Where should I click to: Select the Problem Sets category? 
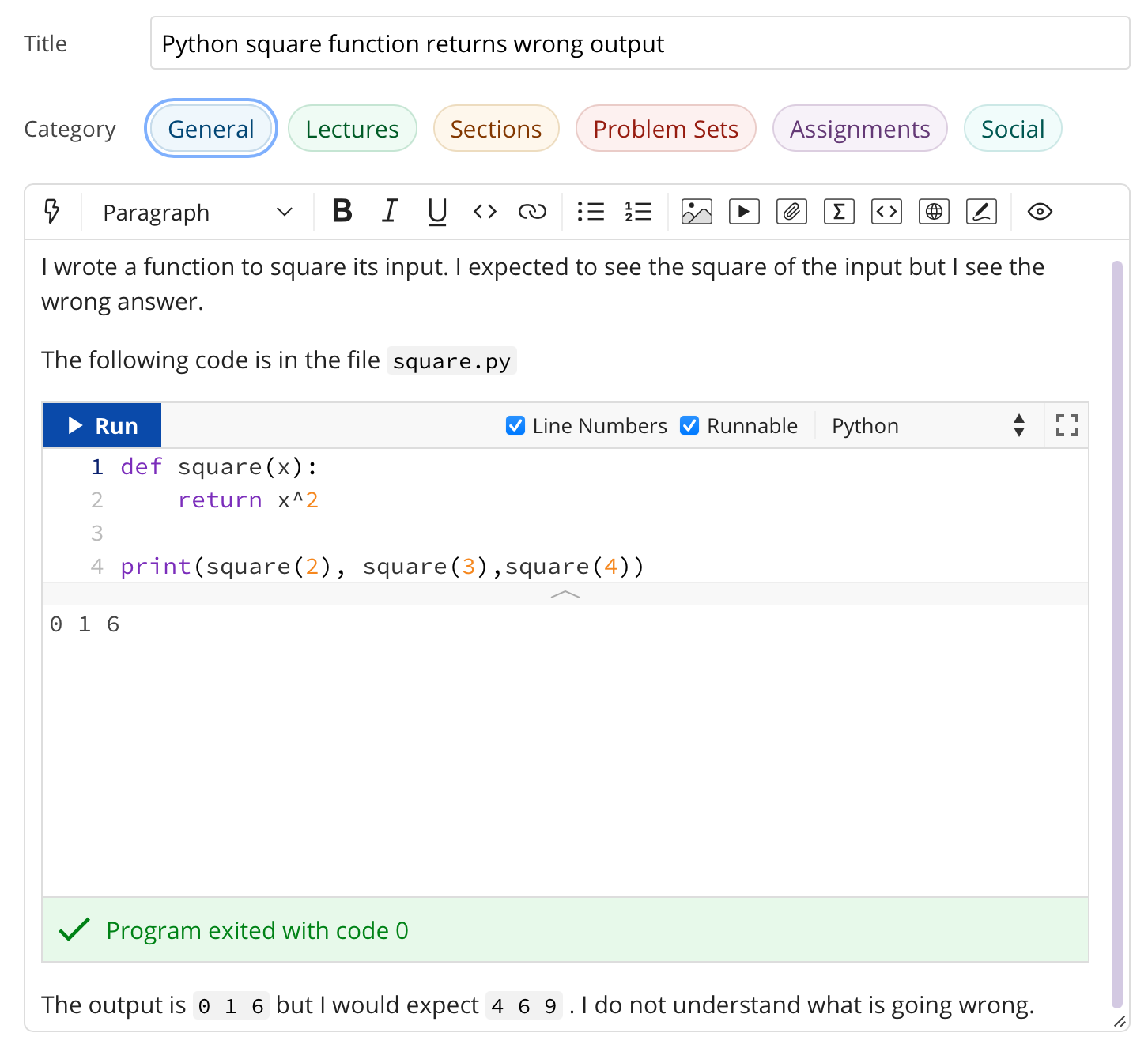tap(666, 129)
